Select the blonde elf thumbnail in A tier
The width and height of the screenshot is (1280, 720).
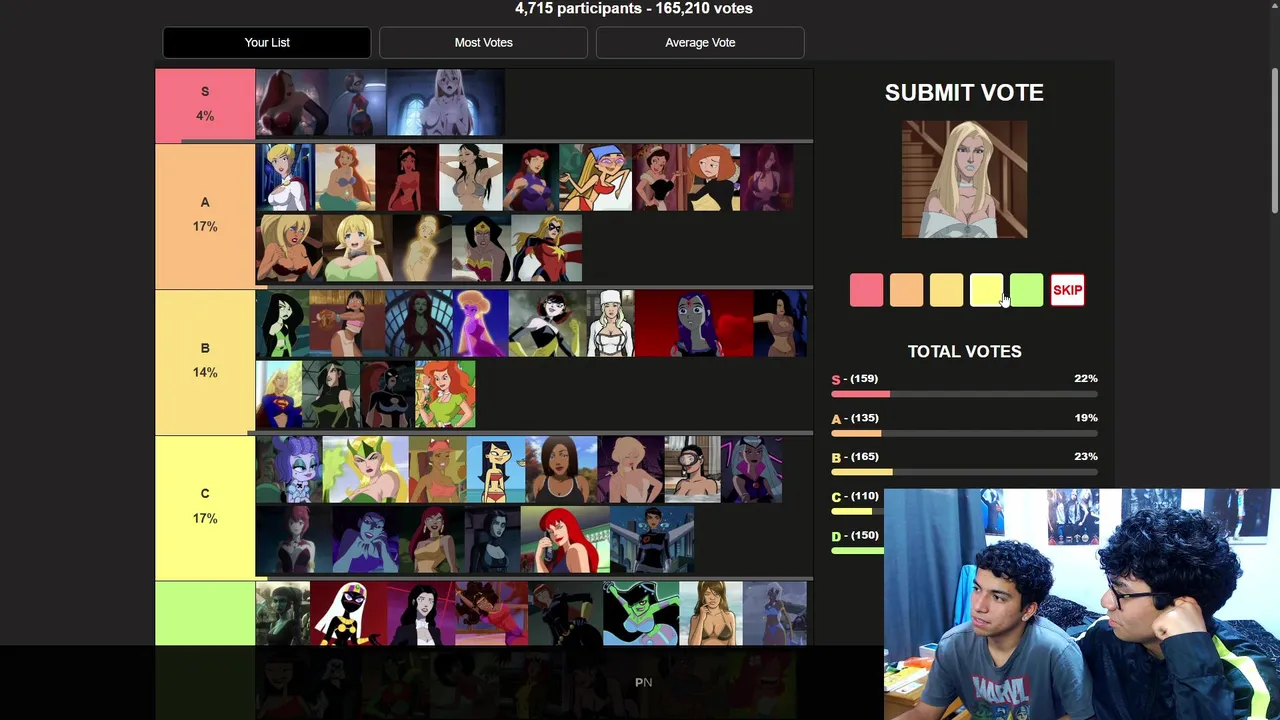coord(358,249)
